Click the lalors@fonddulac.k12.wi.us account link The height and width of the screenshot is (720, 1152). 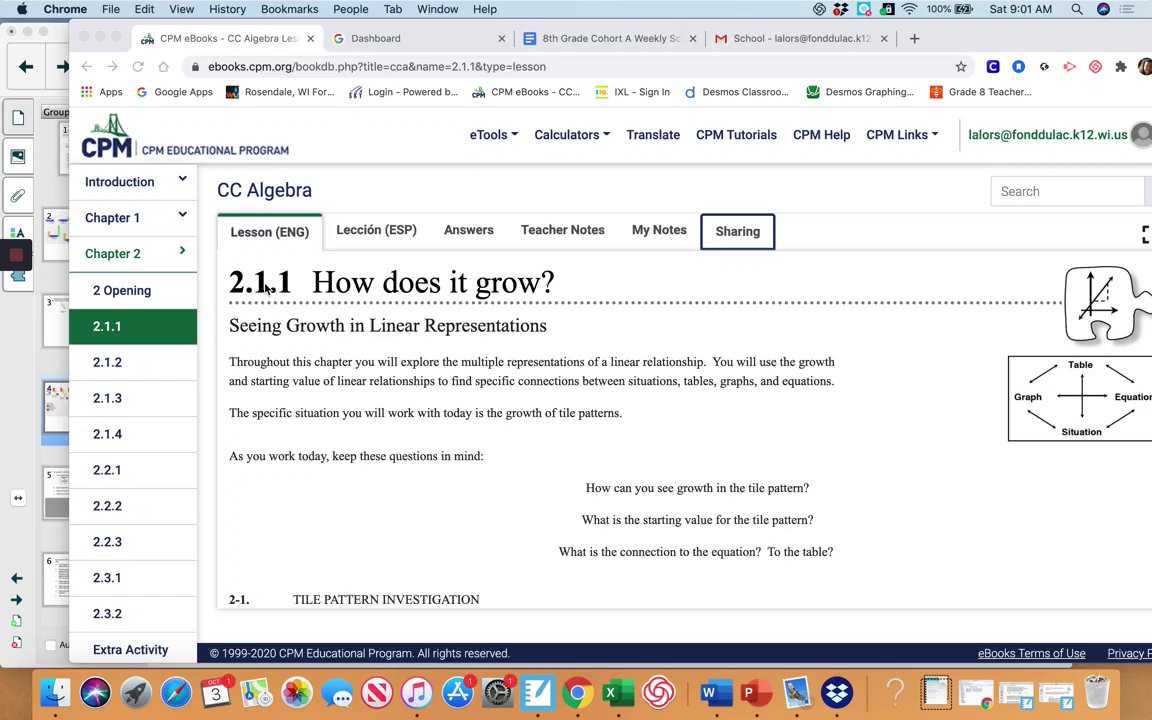click(x=1048, y=134)
